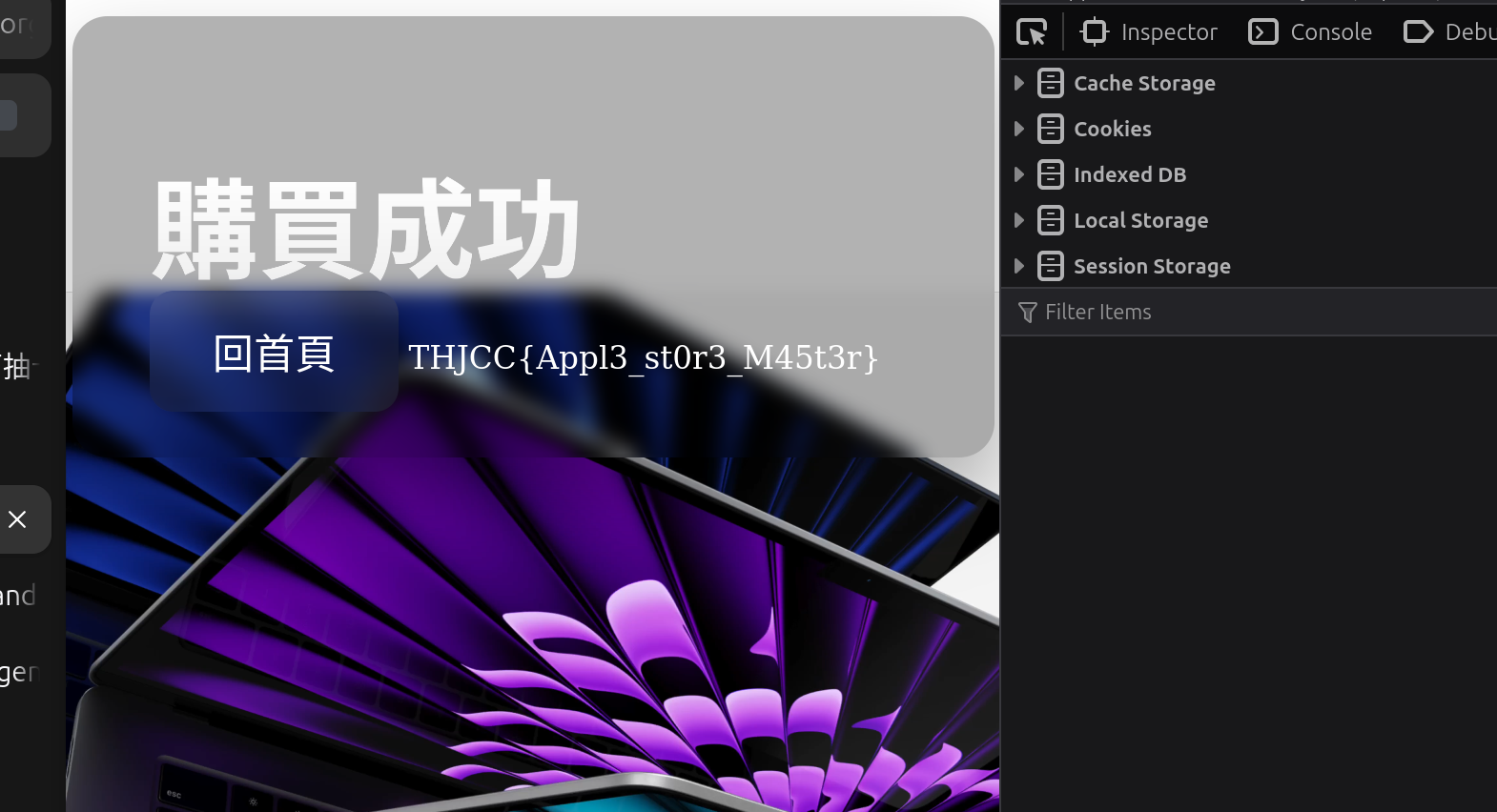Click the Cache Storage label
The height and width of the screenshot is (812, 1497).
tap(1144, 83)
